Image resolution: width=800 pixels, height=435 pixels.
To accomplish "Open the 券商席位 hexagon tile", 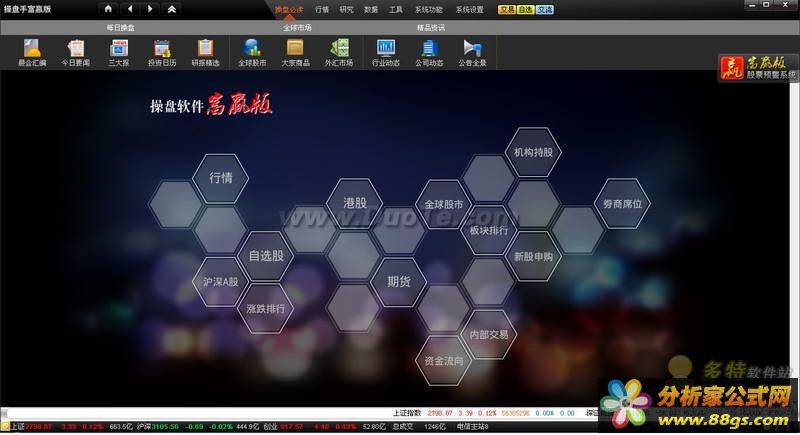I will [x=622, y=203].
